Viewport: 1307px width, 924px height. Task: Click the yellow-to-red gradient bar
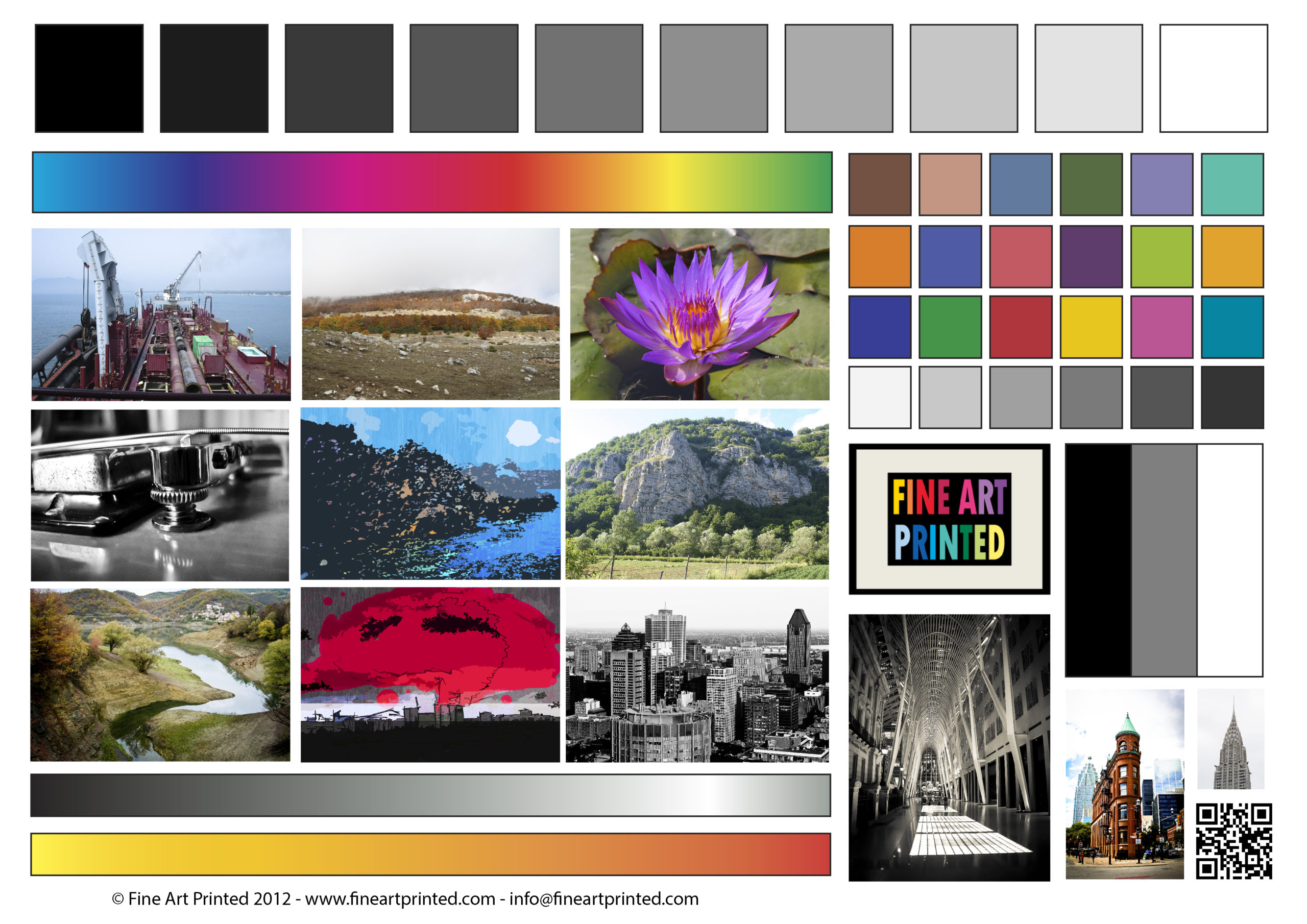pos(430,854)
